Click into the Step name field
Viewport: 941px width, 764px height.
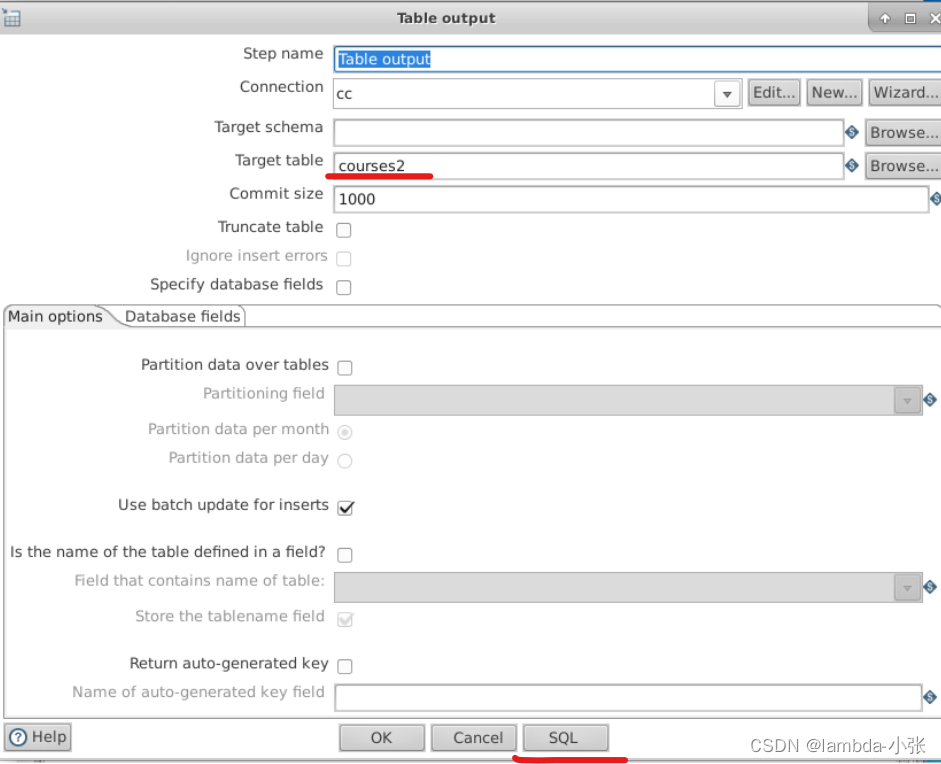[637, 59]
